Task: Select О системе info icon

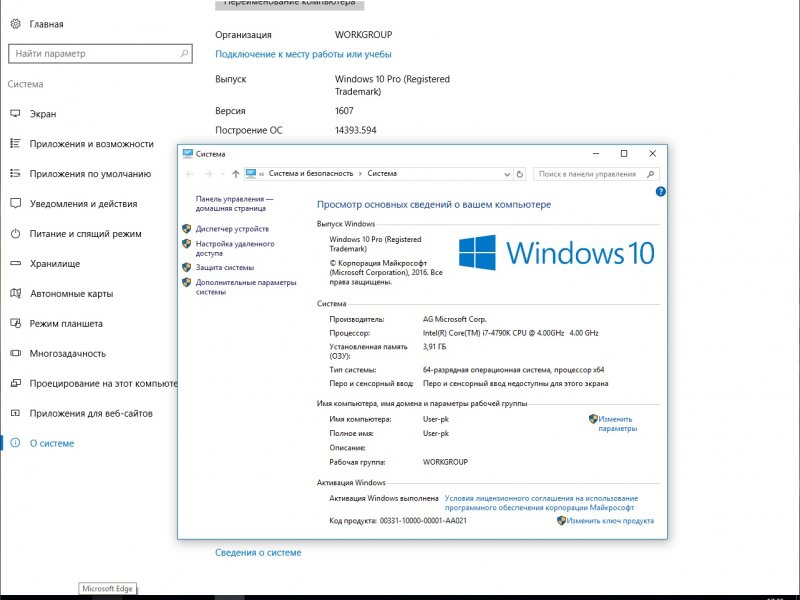Action: [x=16, y=443]
